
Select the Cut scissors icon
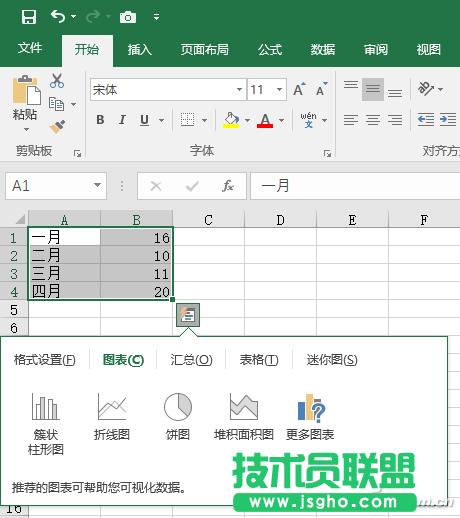[x=57, y=81]
